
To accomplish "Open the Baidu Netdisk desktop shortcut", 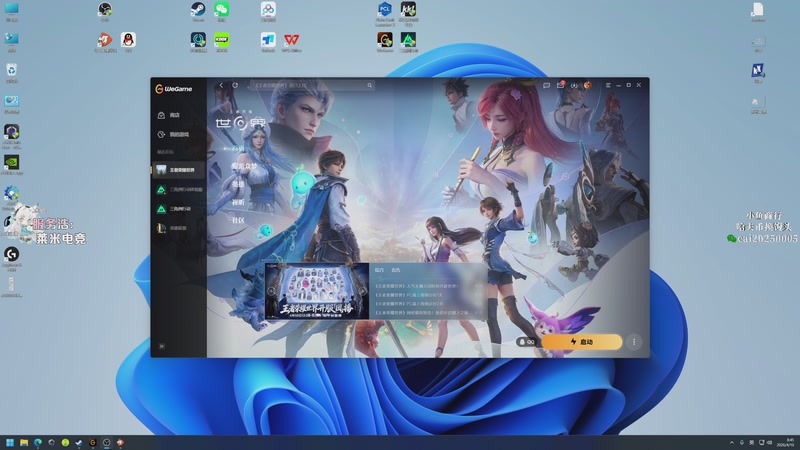I will coord(268,10).
